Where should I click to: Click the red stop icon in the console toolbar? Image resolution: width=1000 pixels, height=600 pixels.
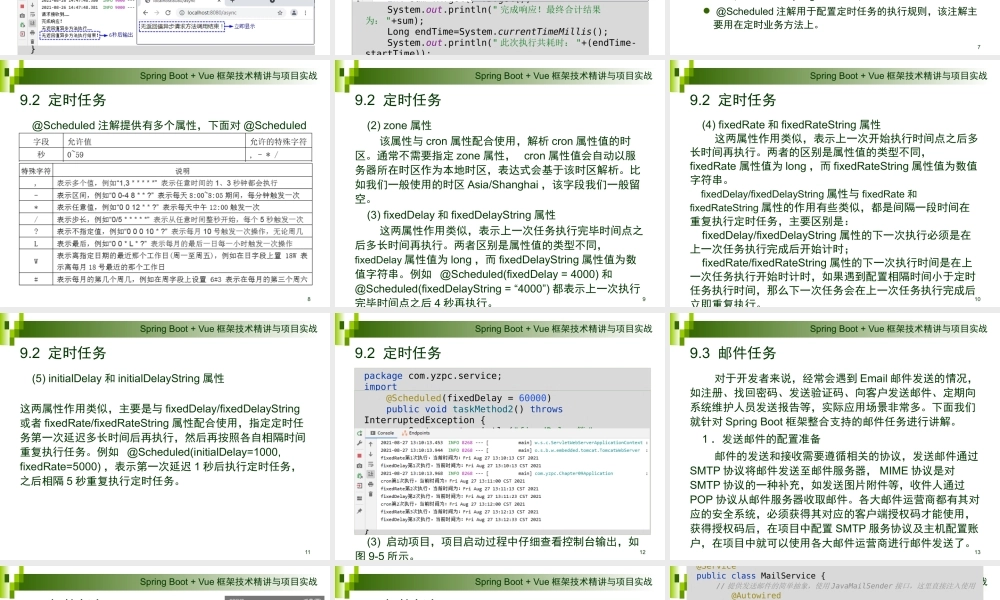click(x=359, y=455)
